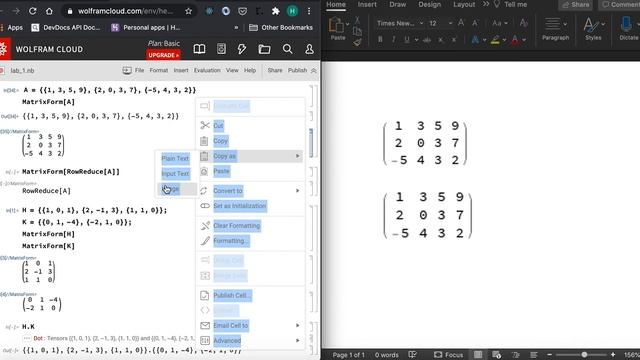Choose Plain Text in Copy as submenu
The width and height of the screenshot is (640, 360).
click(x=176, y=158)
